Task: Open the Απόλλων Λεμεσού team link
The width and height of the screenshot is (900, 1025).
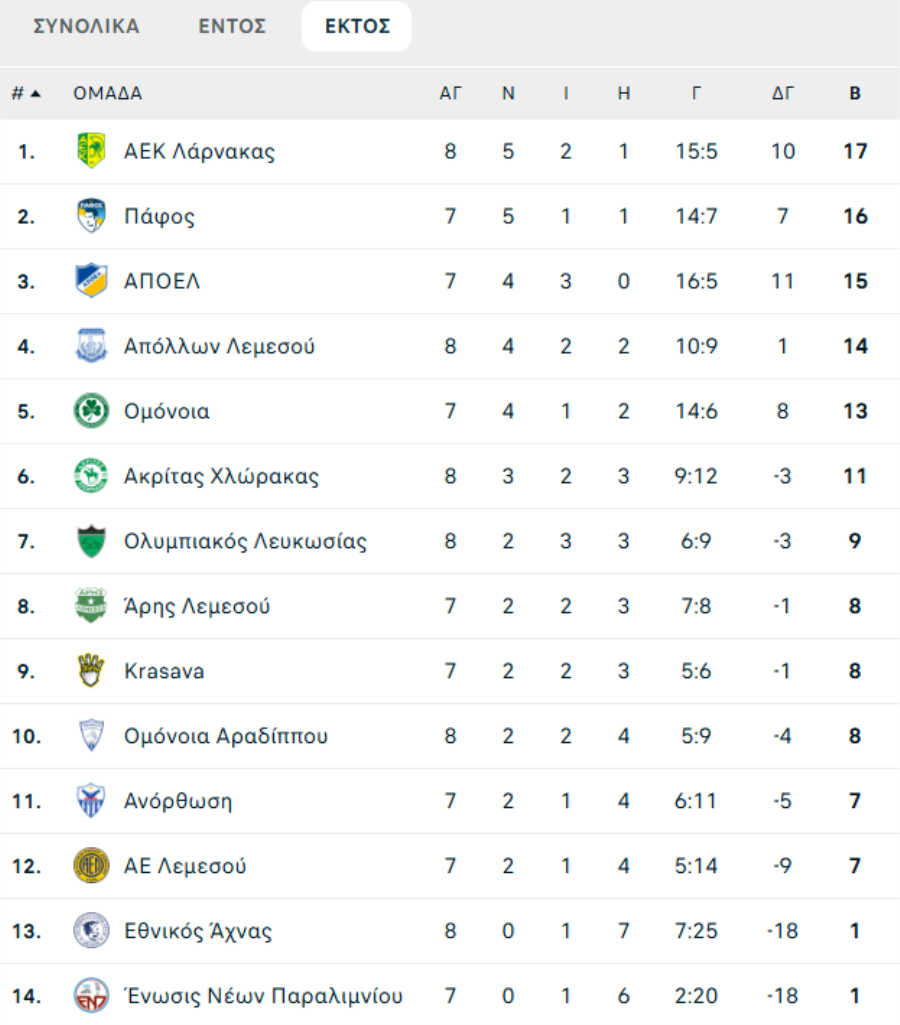Action: [219, 347]
